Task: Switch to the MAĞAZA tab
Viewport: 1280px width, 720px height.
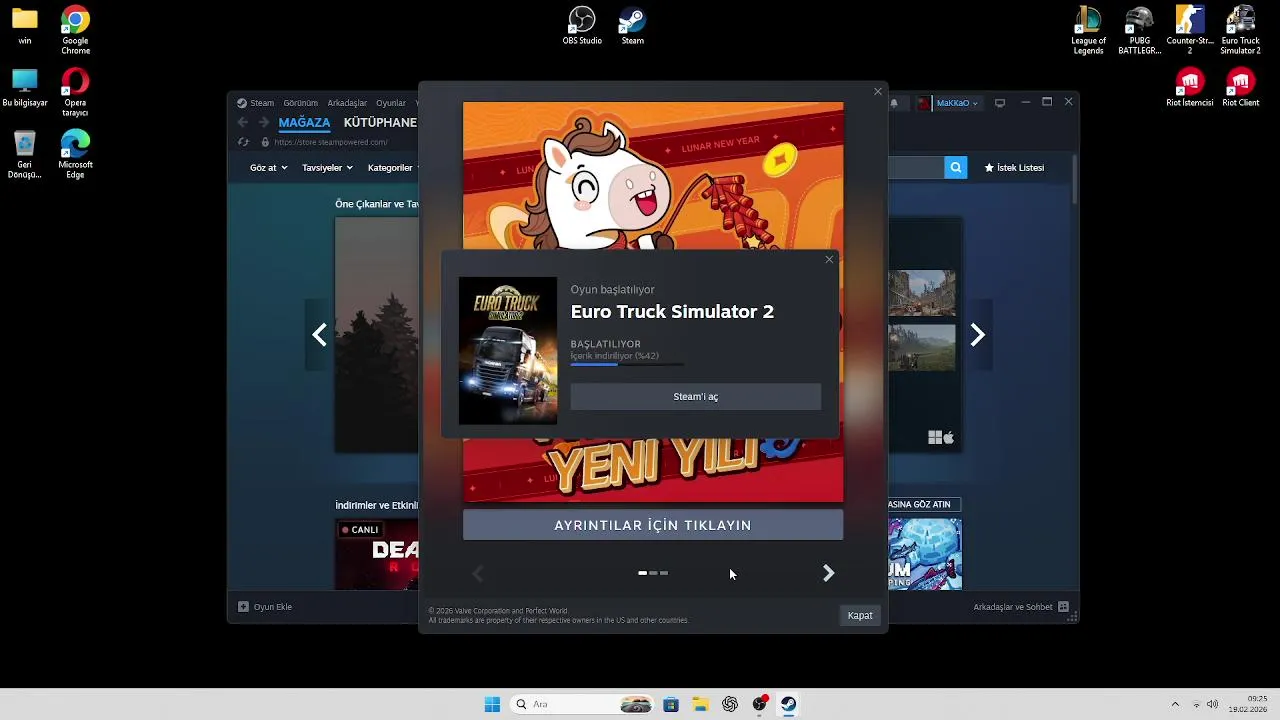Action: (304, 122)
